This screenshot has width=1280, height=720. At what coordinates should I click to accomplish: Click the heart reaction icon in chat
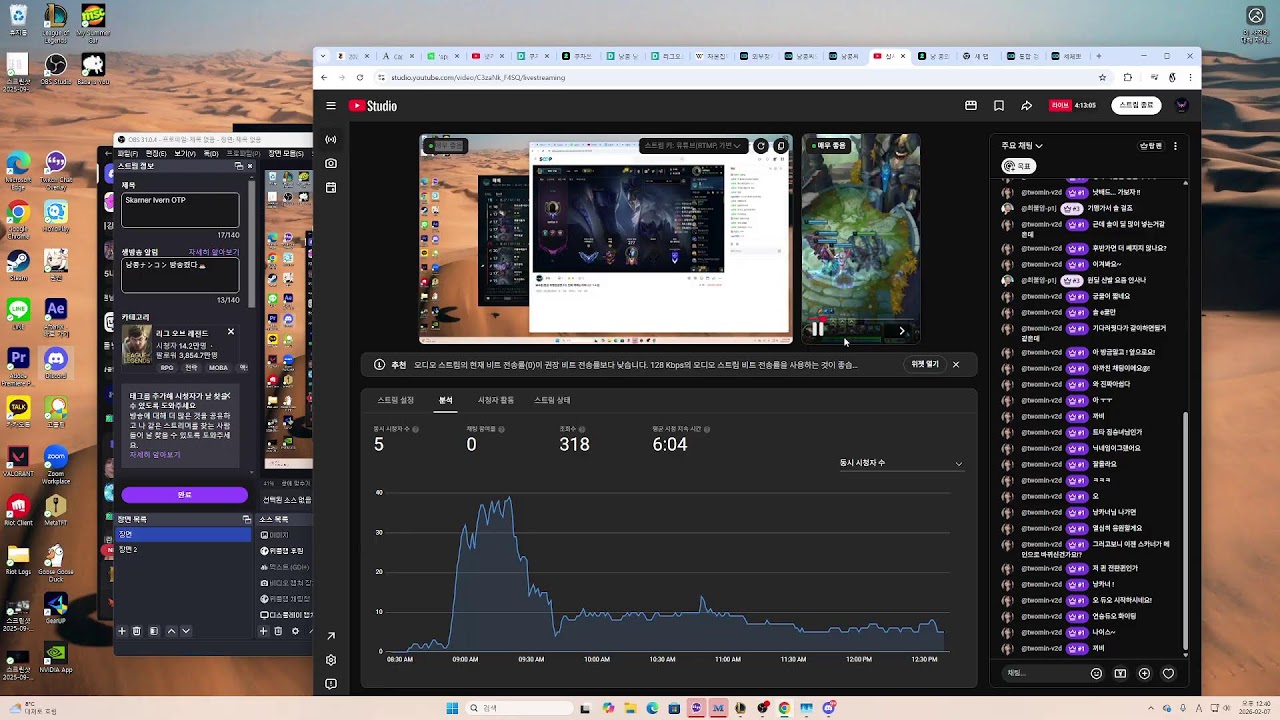[1168, 674]
